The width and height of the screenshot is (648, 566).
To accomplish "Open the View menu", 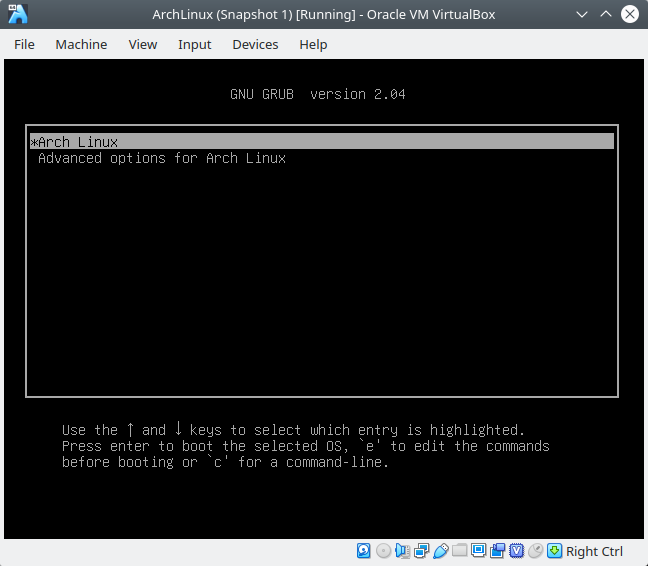I will coord(143,44).
